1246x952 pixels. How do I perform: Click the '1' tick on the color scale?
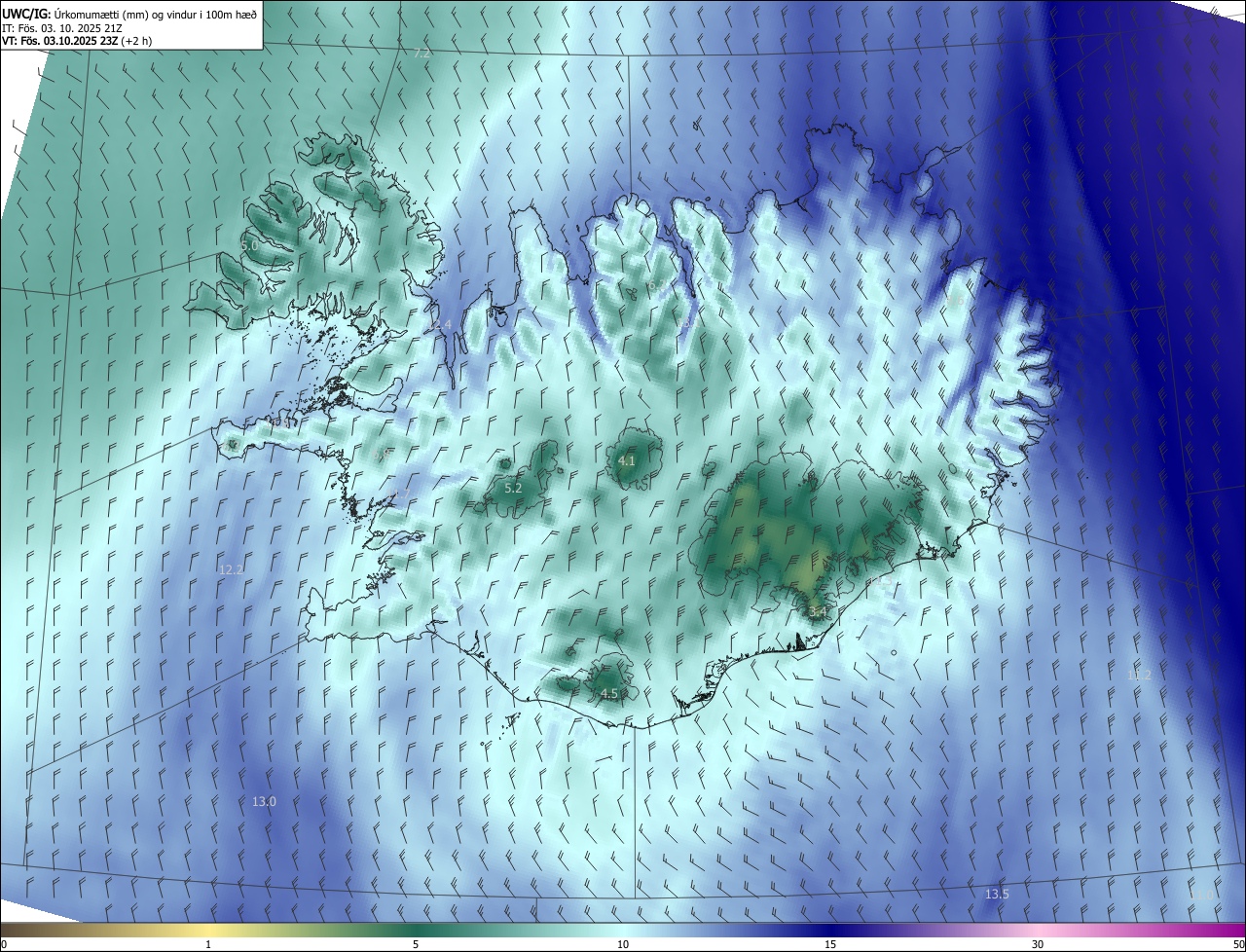pyautogui.click(x=208, y=944)
